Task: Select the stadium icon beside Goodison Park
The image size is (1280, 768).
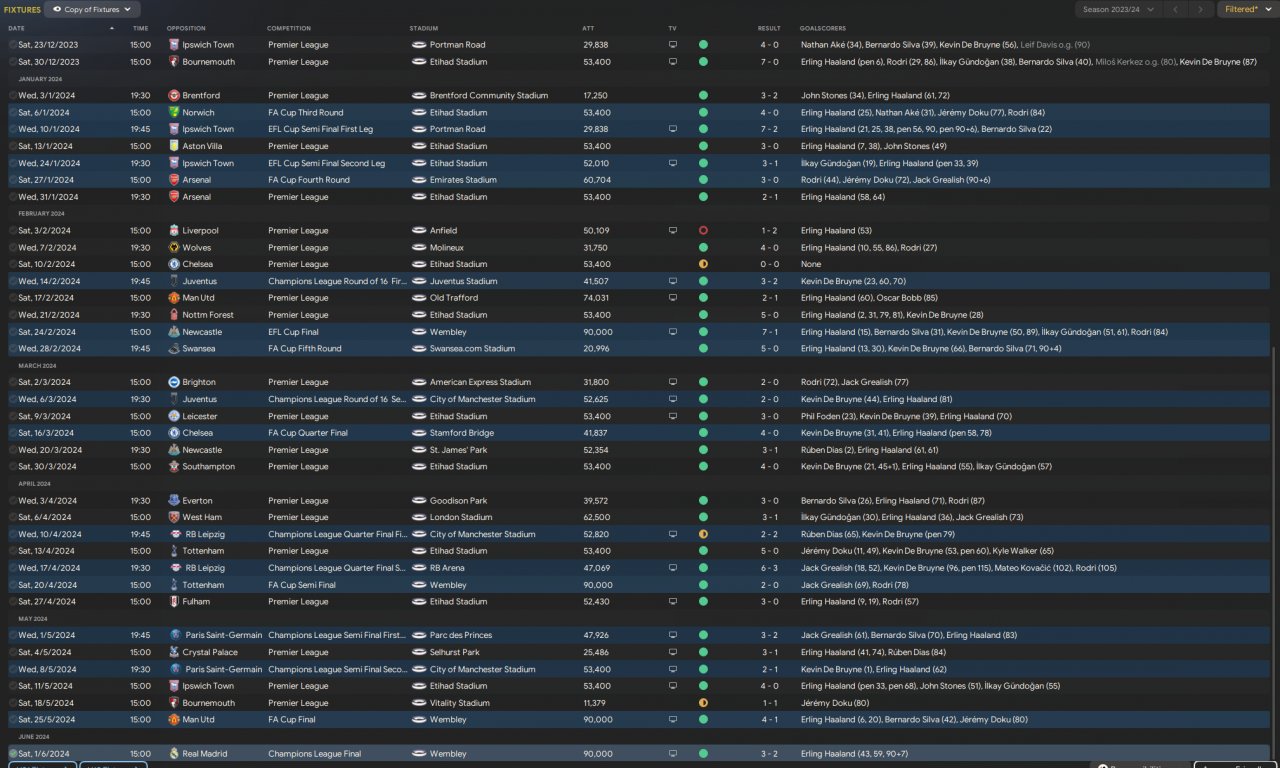Action: (419, 501)
